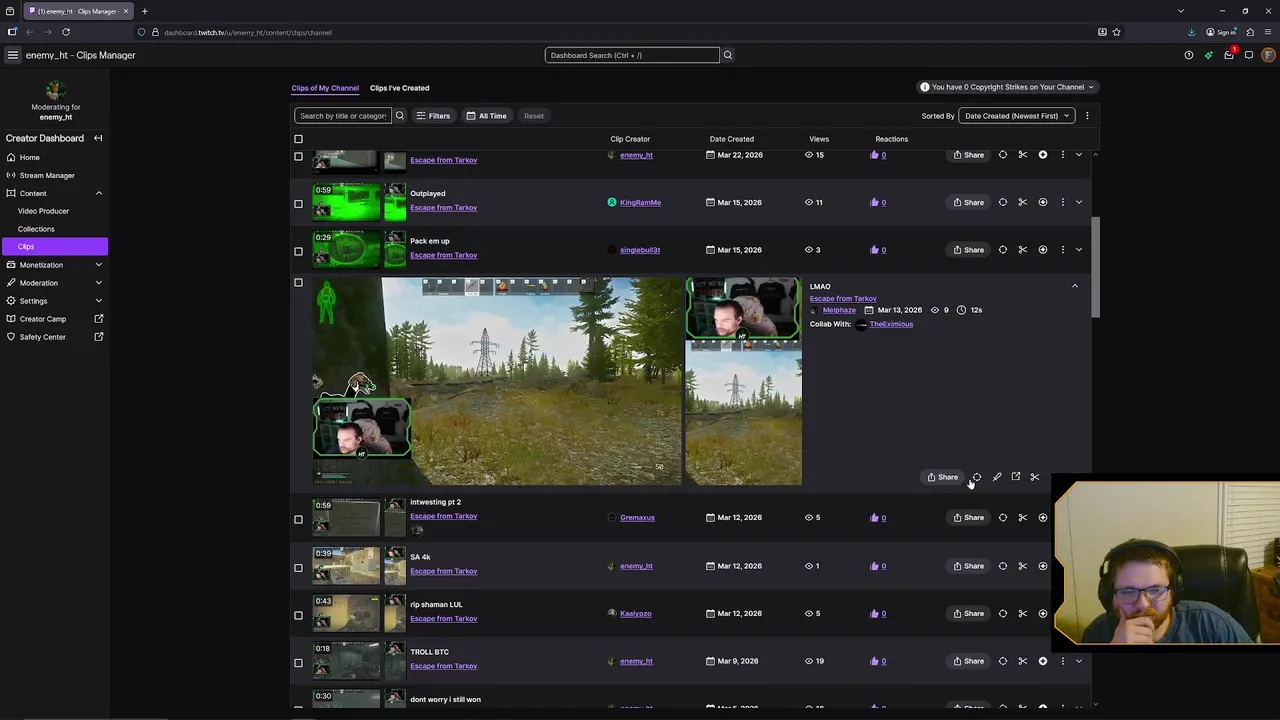Open the LMAO clip in a new window
Viewport: 1280px width, 720px height.
coord(1016,477)
